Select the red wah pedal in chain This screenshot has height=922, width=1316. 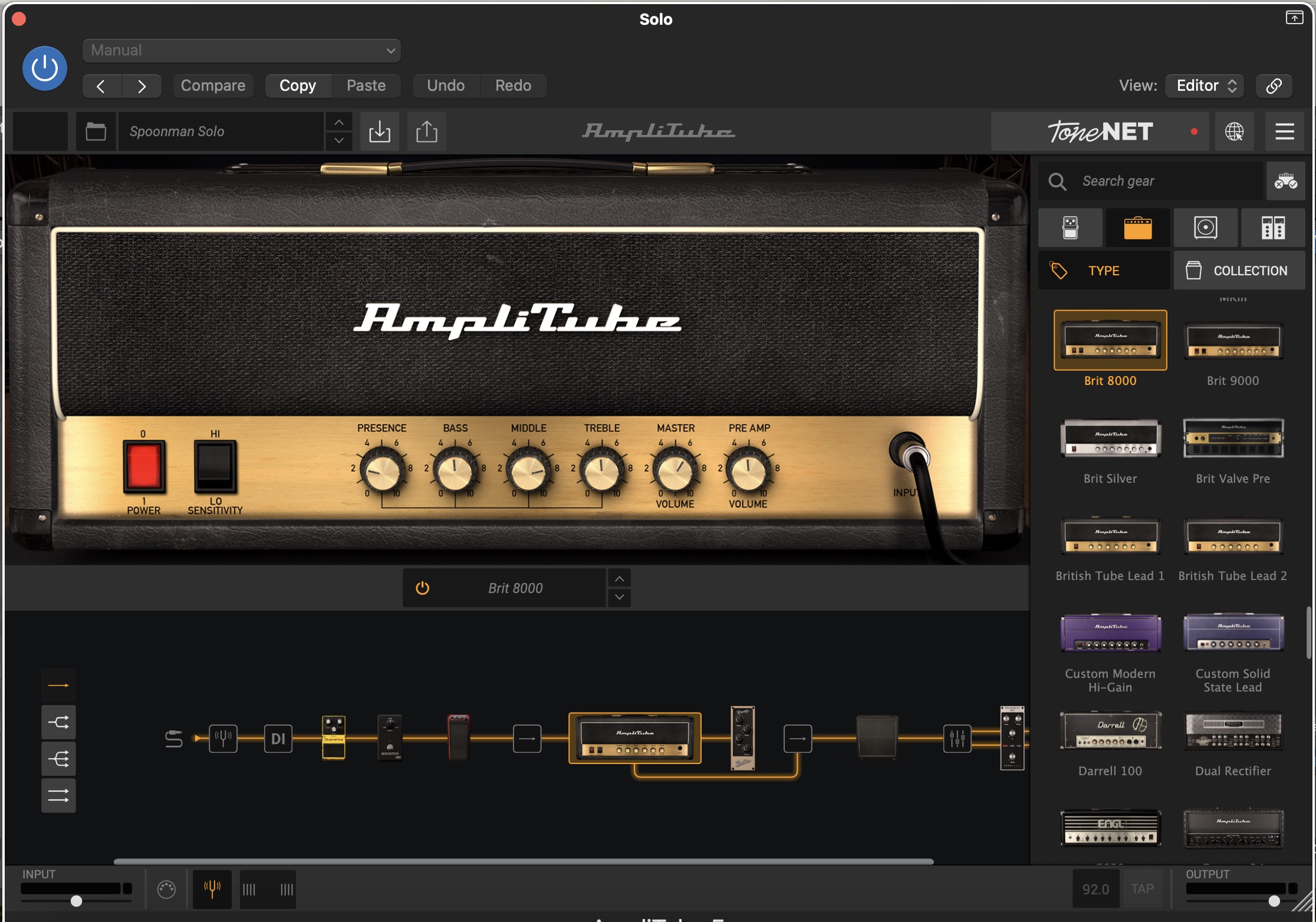(459, 737)
